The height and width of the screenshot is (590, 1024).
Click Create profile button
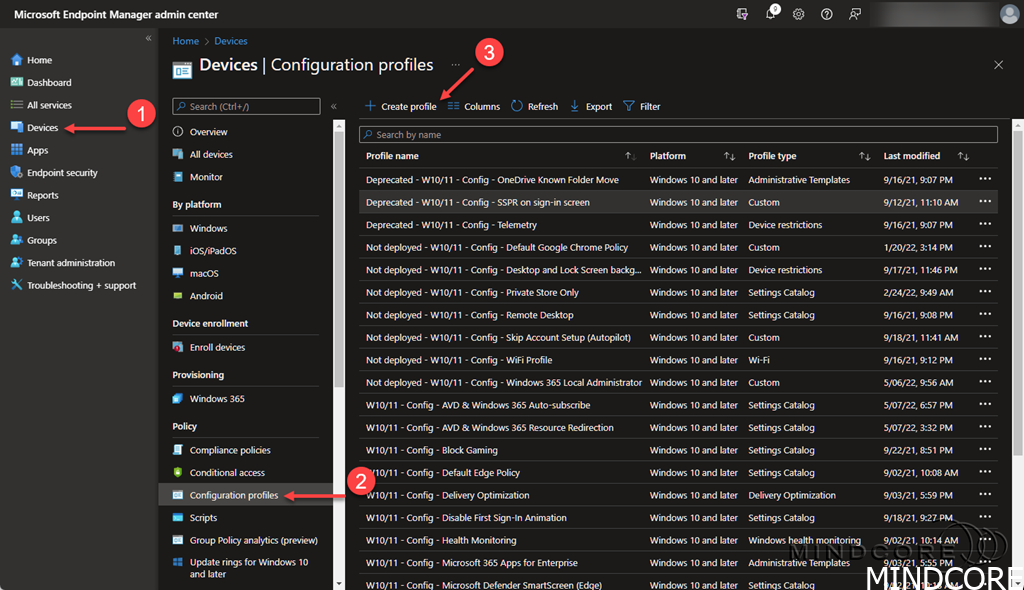click(400, 106)
